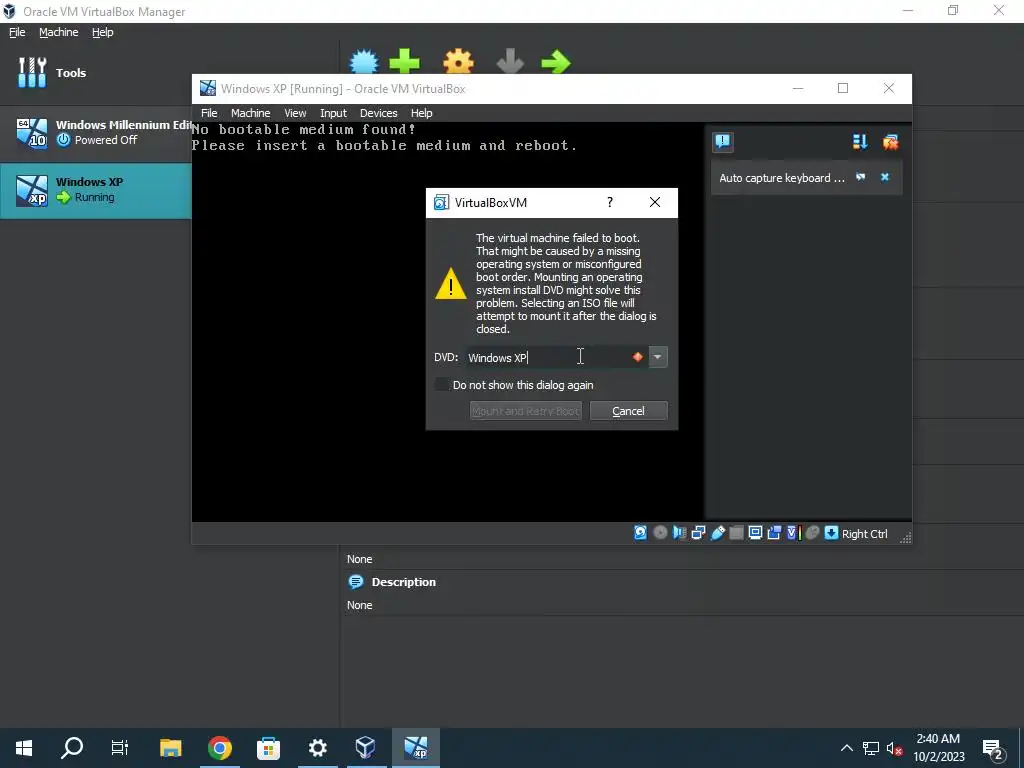1024x768 pixels.
Task: Show hidden tray icons chevron
Action: 846,748
